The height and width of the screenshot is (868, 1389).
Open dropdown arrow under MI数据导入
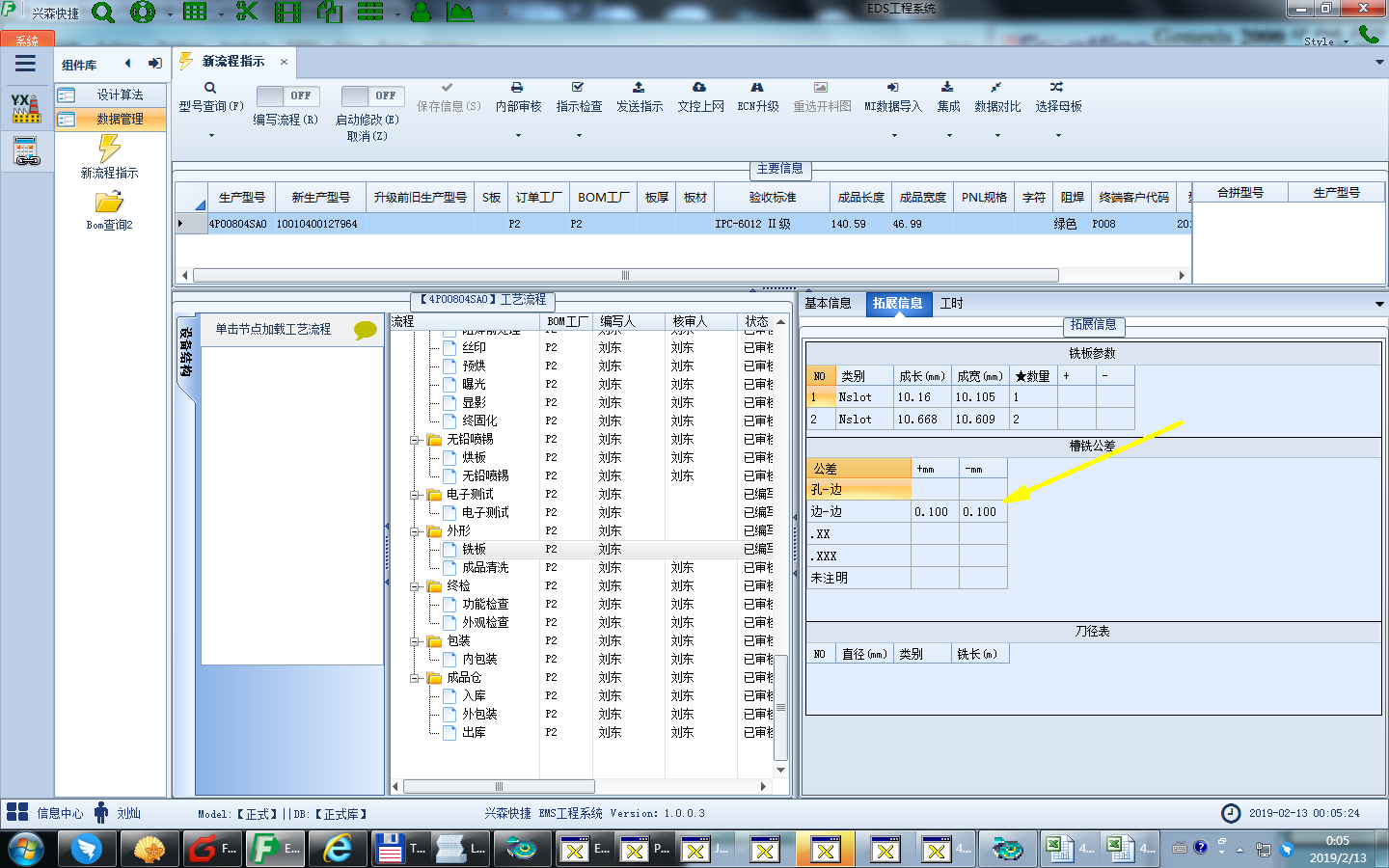point(894,135)
